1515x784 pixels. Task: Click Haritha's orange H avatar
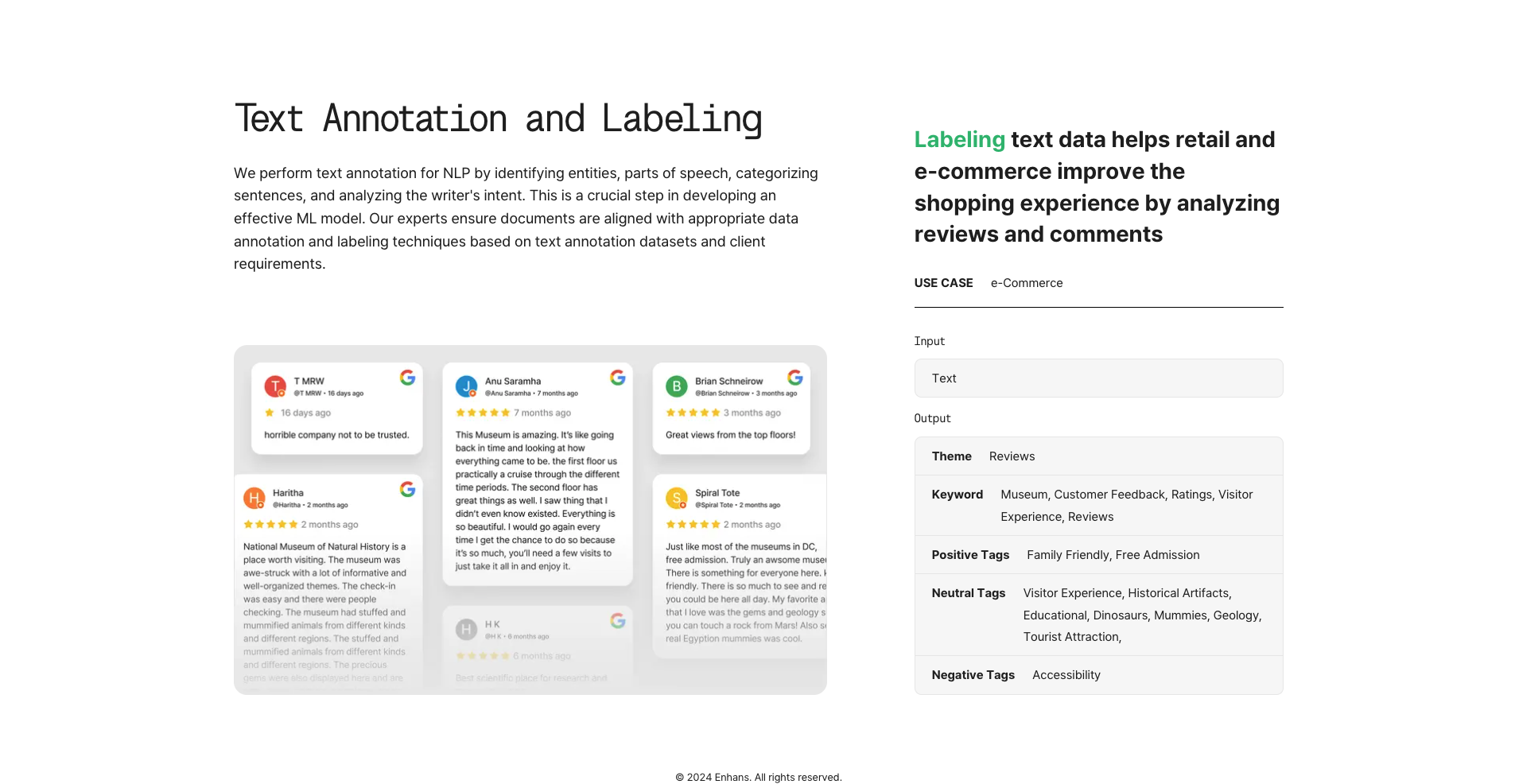(254, 498)
